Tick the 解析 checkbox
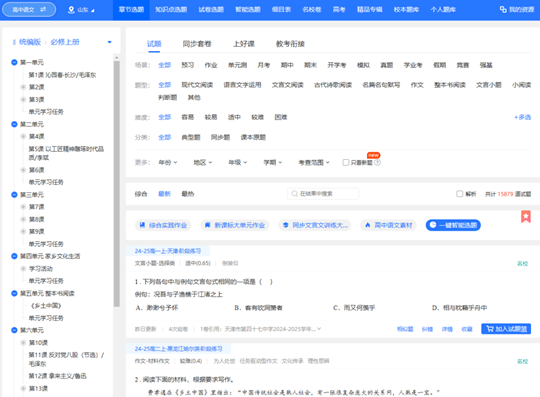 [x=459, y=194]
